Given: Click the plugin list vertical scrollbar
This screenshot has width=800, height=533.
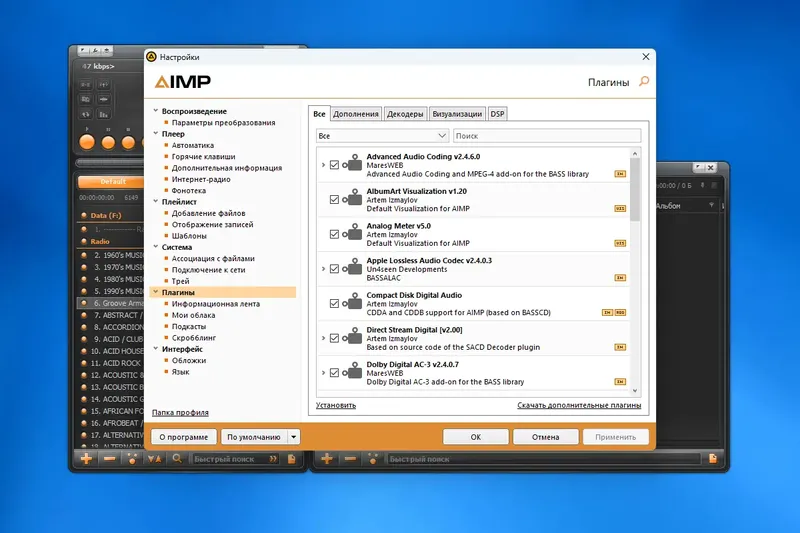Looking at the screenshot, I should [x=635, y=271].
